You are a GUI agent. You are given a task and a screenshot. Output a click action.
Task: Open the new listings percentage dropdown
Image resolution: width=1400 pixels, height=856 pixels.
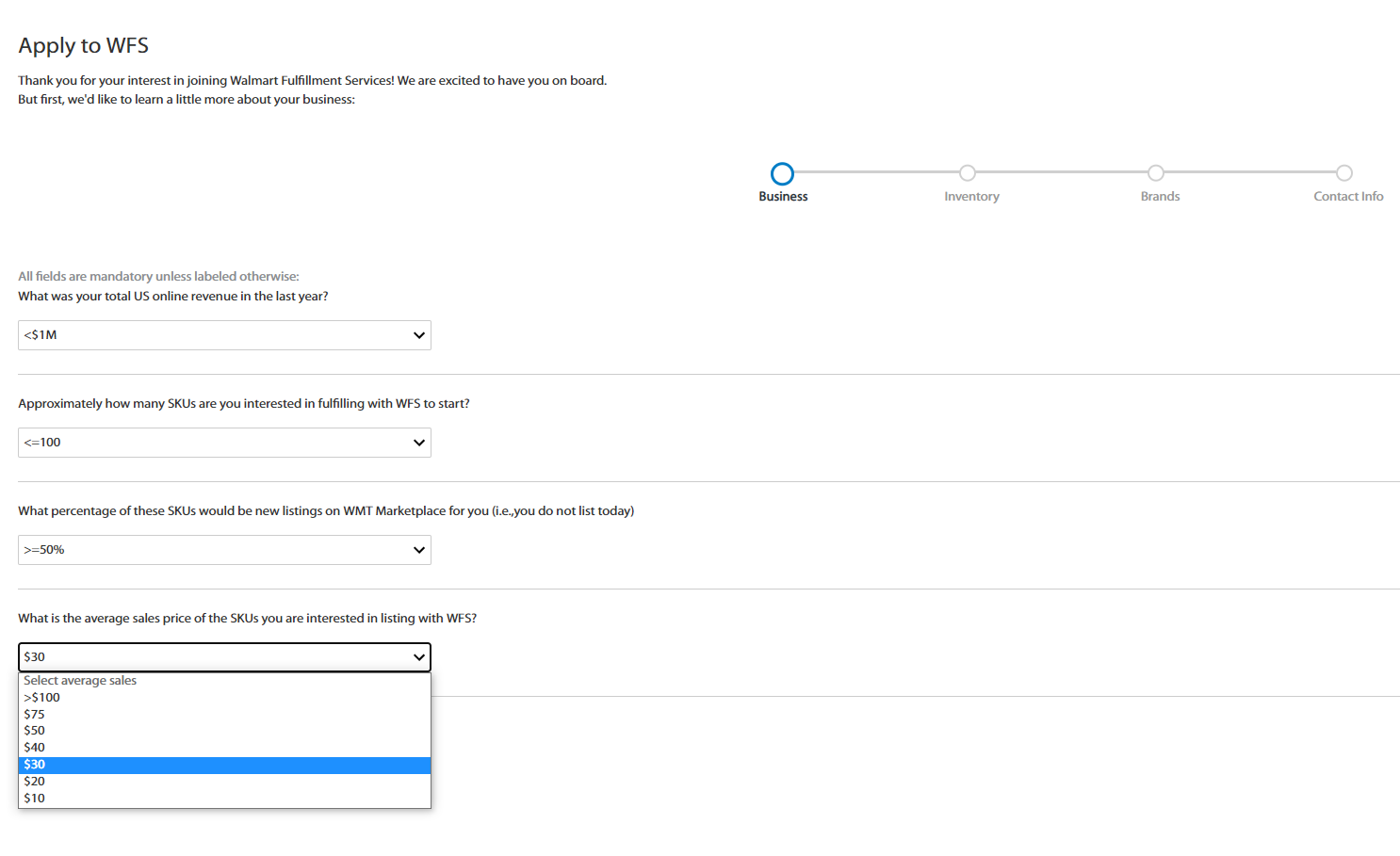point(224,550)
